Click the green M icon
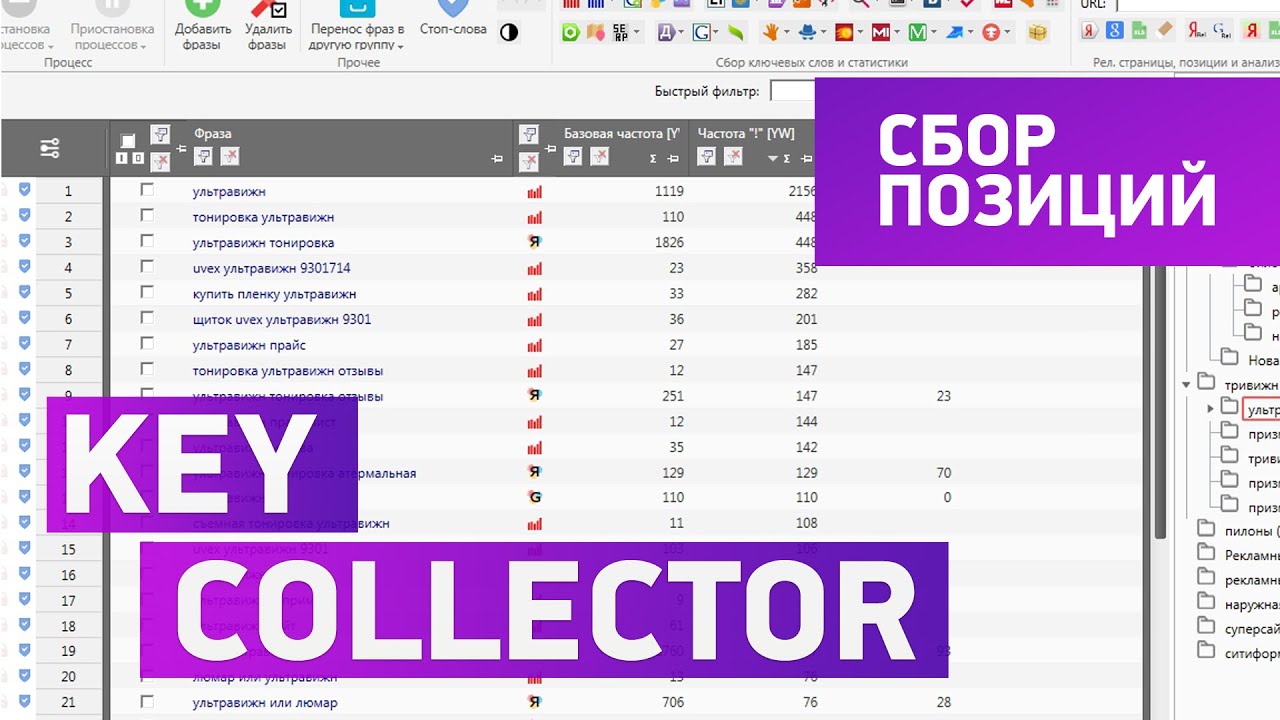Image resolution: width=1280 pixels, height=720 pixels. pos(917,32)
